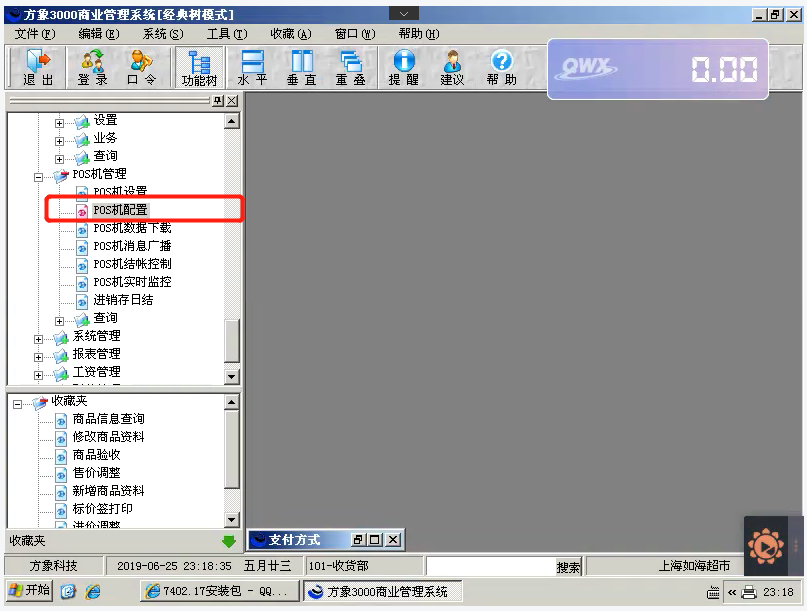
Task: Select the POS机实时监控 tree item
Action: (132, 282)
